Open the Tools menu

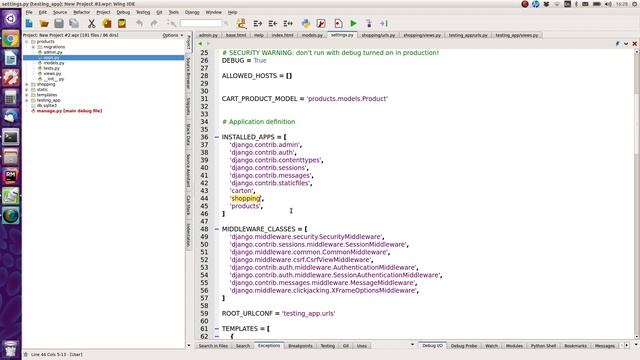point(173,12)
